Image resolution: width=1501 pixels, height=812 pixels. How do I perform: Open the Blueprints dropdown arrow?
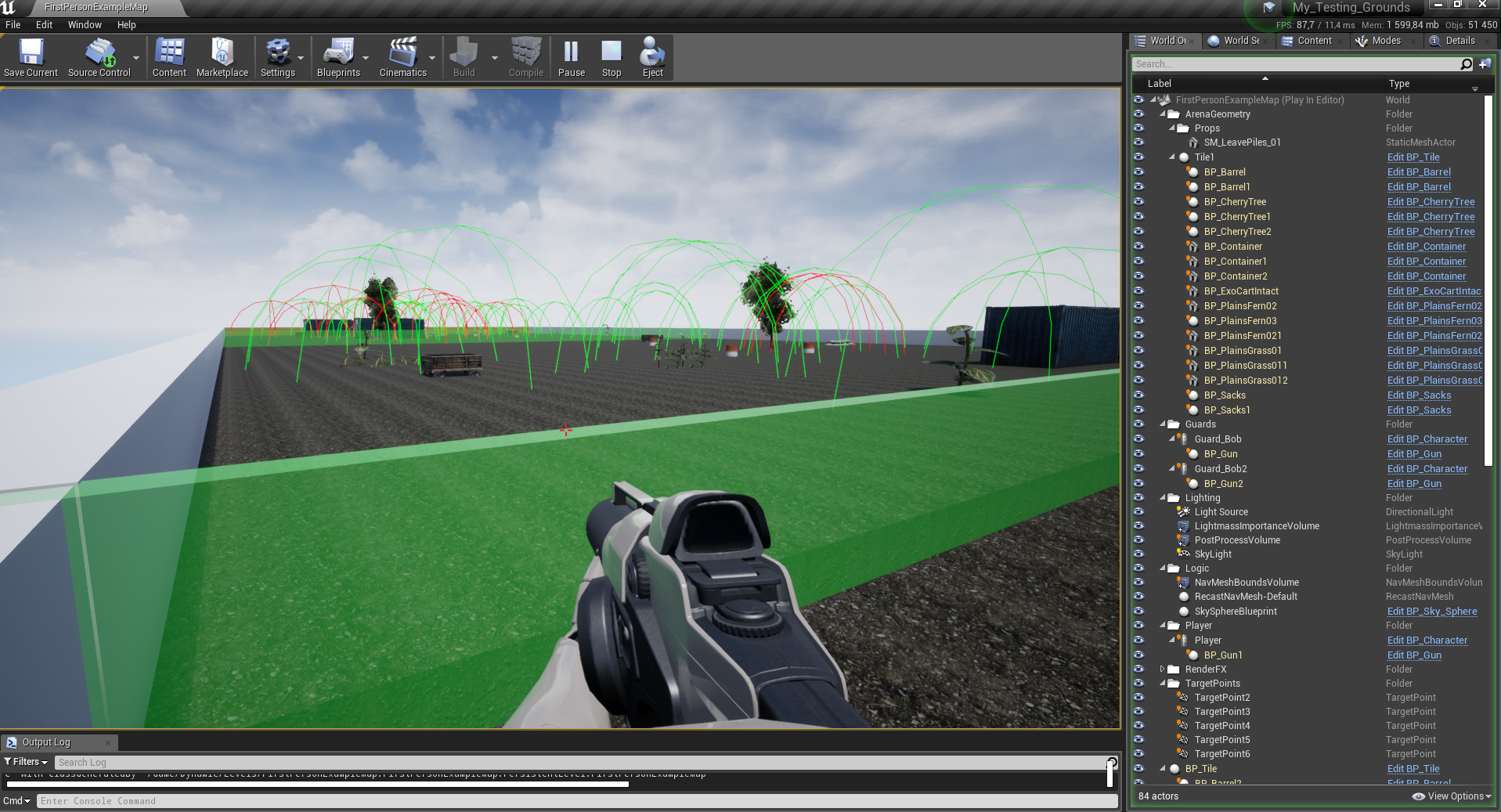point(366,58)
